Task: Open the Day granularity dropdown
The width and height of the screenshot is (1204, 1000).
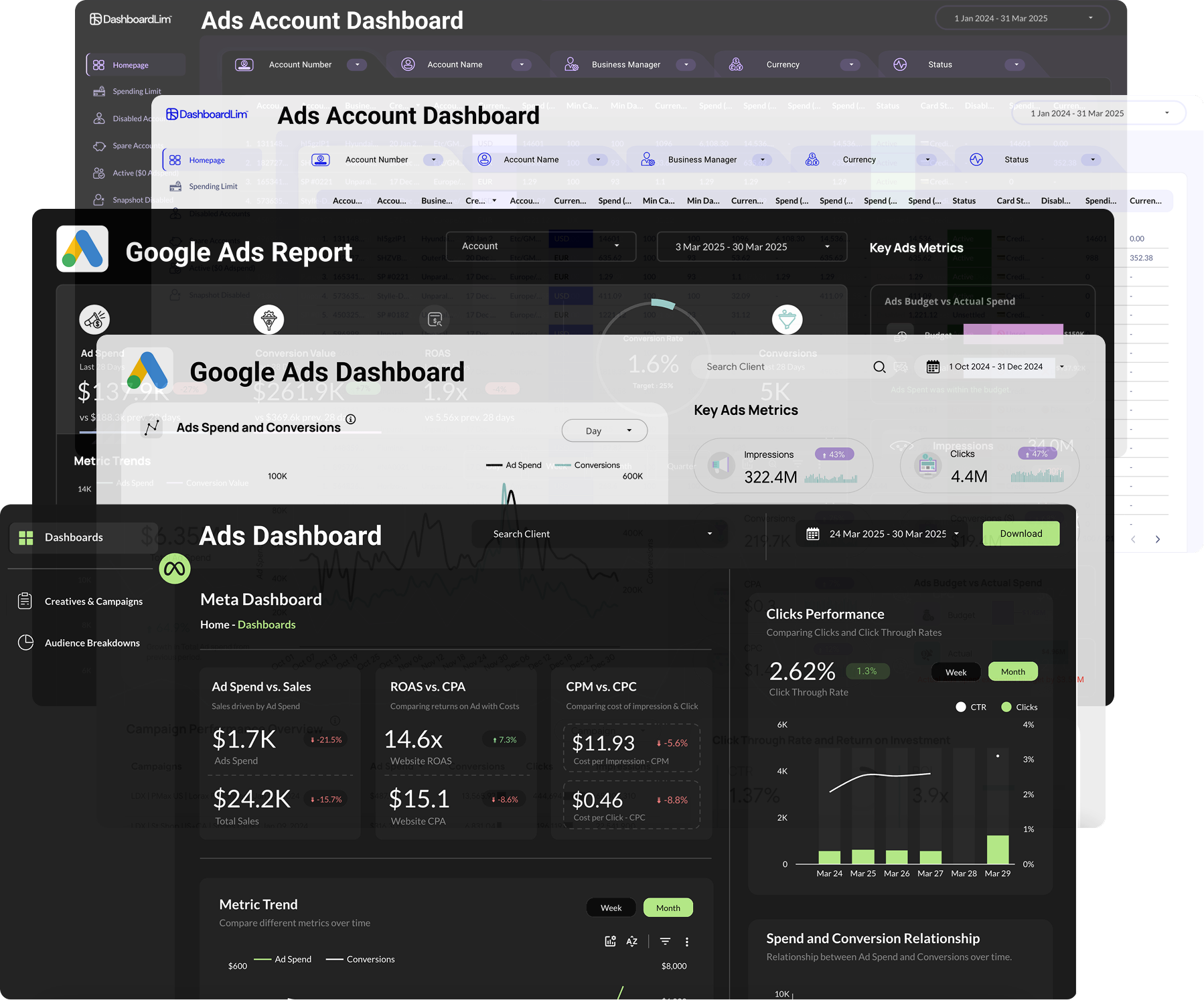Action: coord(604,431)
